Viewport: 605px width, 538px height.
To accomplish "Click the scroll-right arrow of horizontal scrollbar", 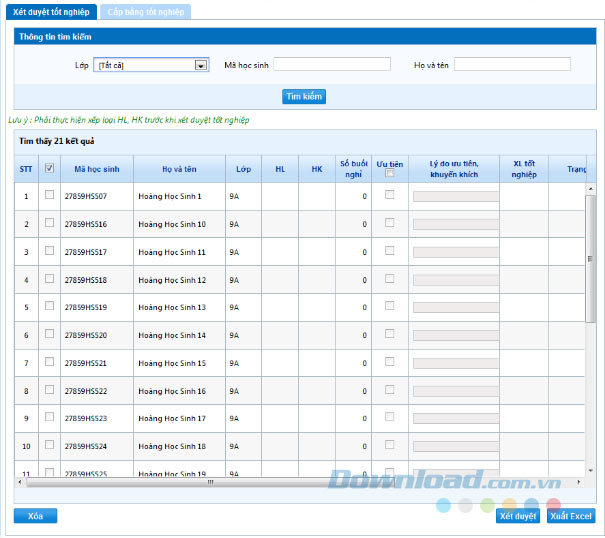I will [580, 482].
